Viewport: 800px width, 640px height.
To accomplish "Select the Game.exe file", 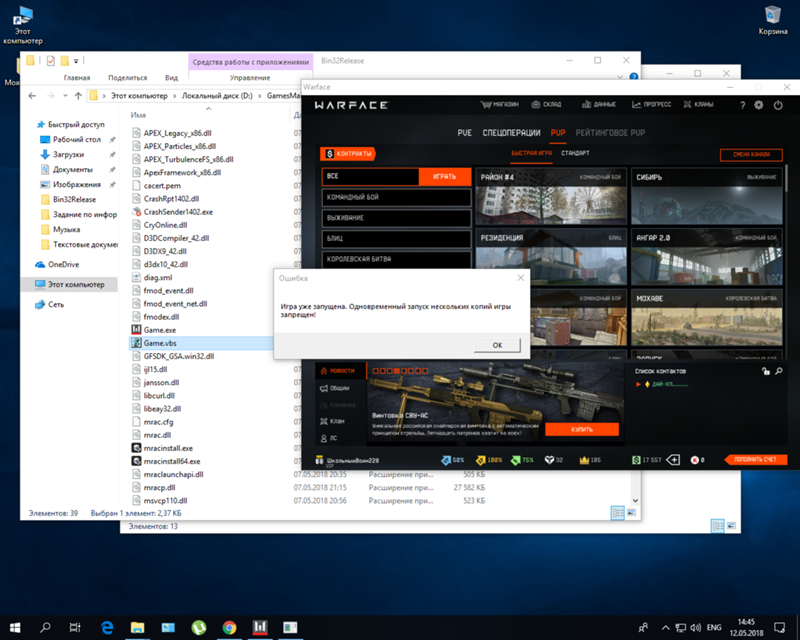I will coord(160,330).
